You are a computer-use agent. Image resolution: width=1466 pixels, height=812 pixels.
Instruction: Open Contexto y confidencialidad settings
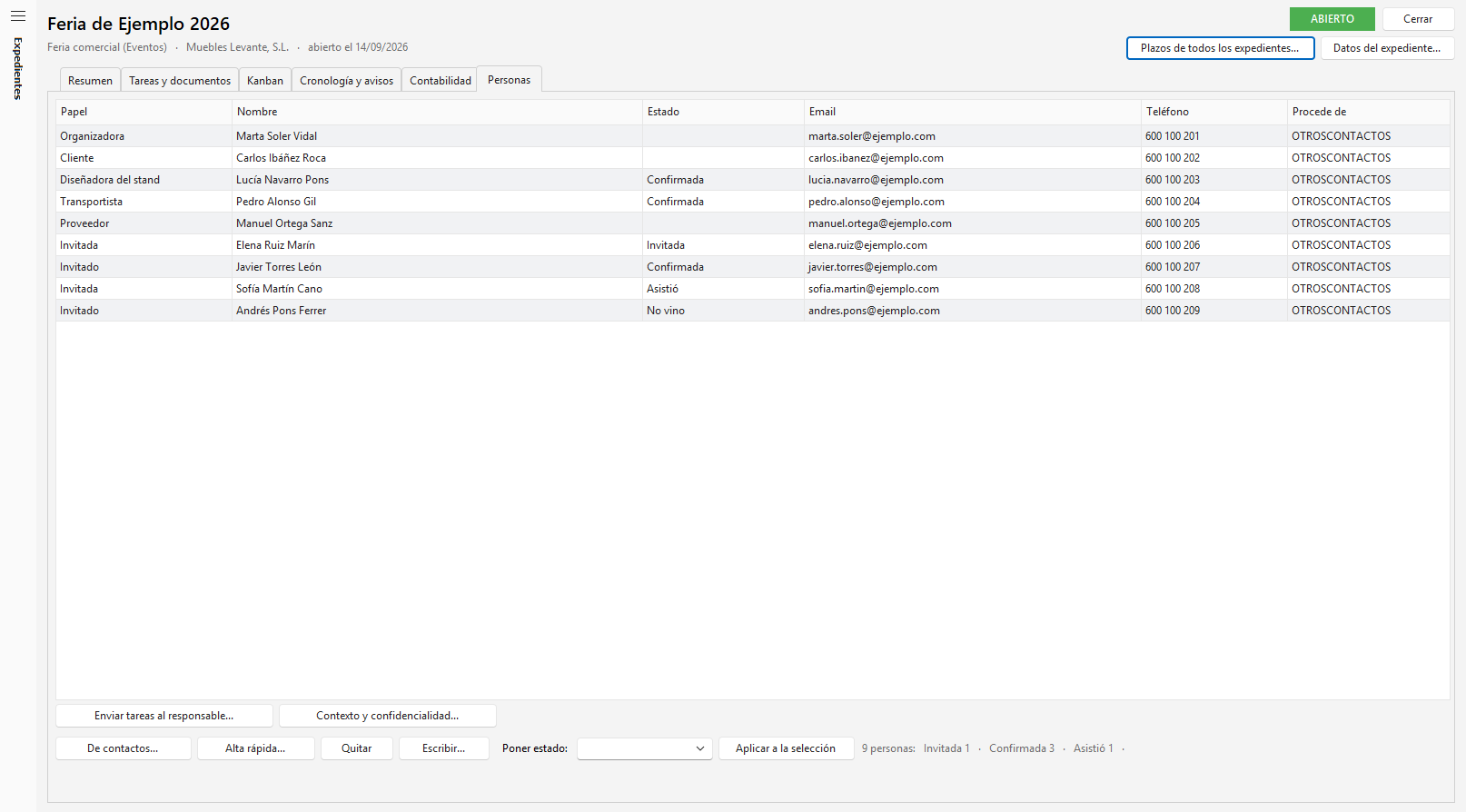(388, 716)
